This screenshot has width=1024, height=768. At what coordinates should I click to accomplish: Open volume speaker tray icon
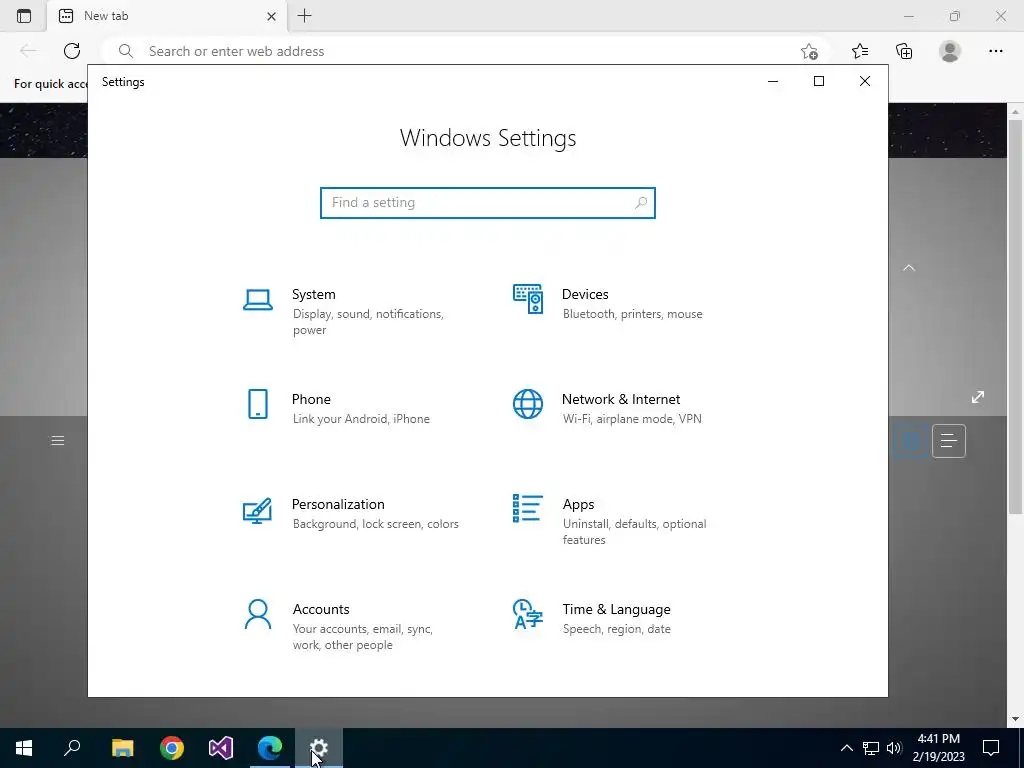pos(894,748)
